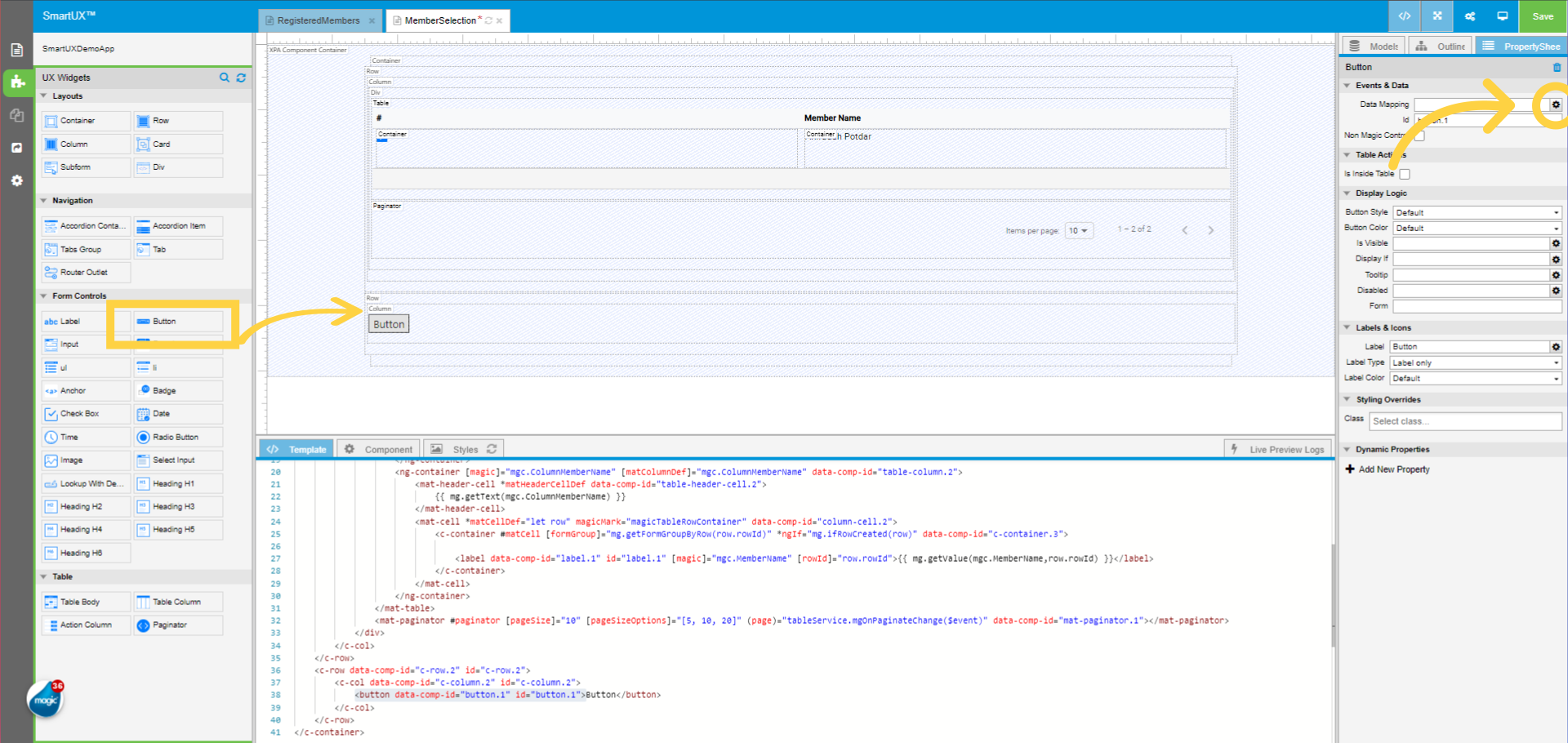The image size is (1568, 743).
Task: Click the Save button
Action: (x=1543, y=16)
